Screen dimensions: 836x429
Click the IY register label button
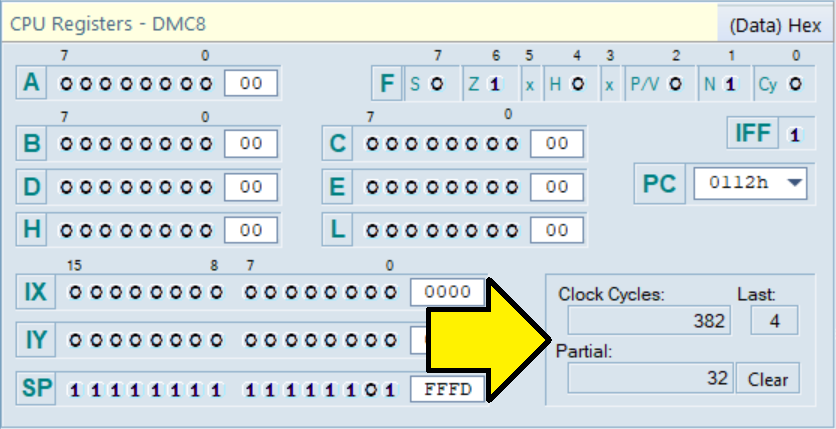(36, 339)
